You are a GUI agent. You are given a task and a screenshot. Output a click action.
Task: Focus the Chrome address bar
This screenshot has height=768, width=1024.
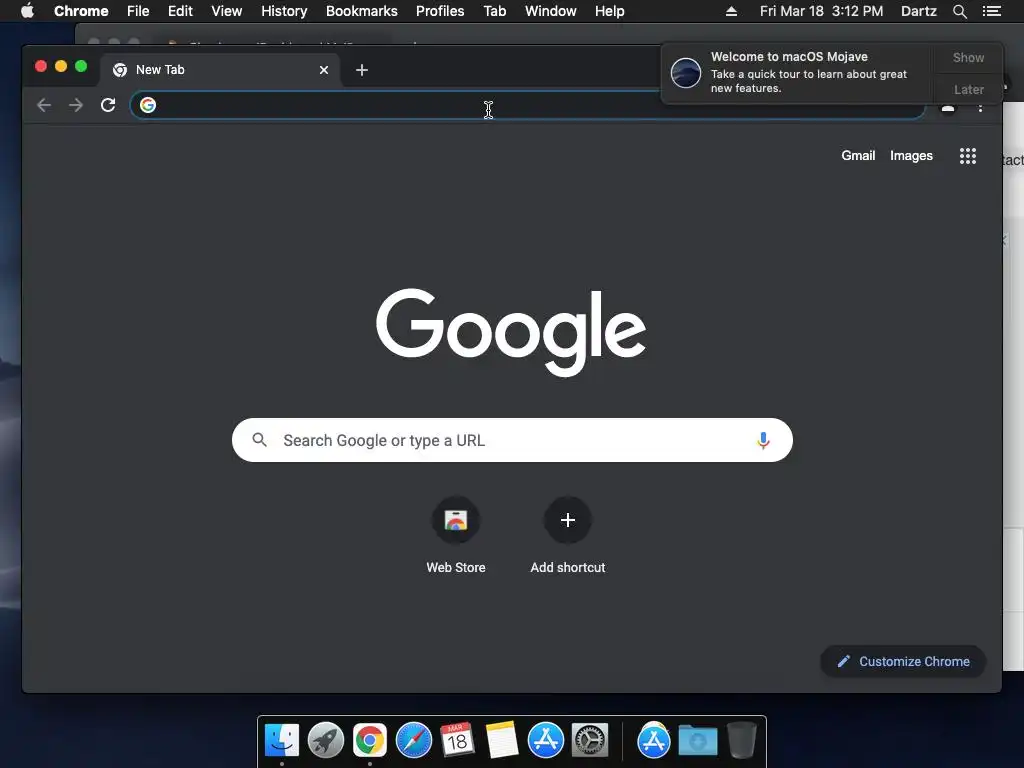coord(527,105)
